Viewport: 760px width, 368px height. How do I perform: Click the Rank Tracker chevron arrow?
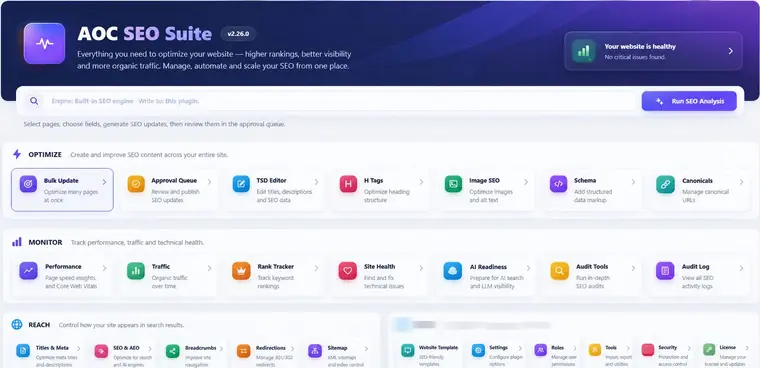[316, 268]
